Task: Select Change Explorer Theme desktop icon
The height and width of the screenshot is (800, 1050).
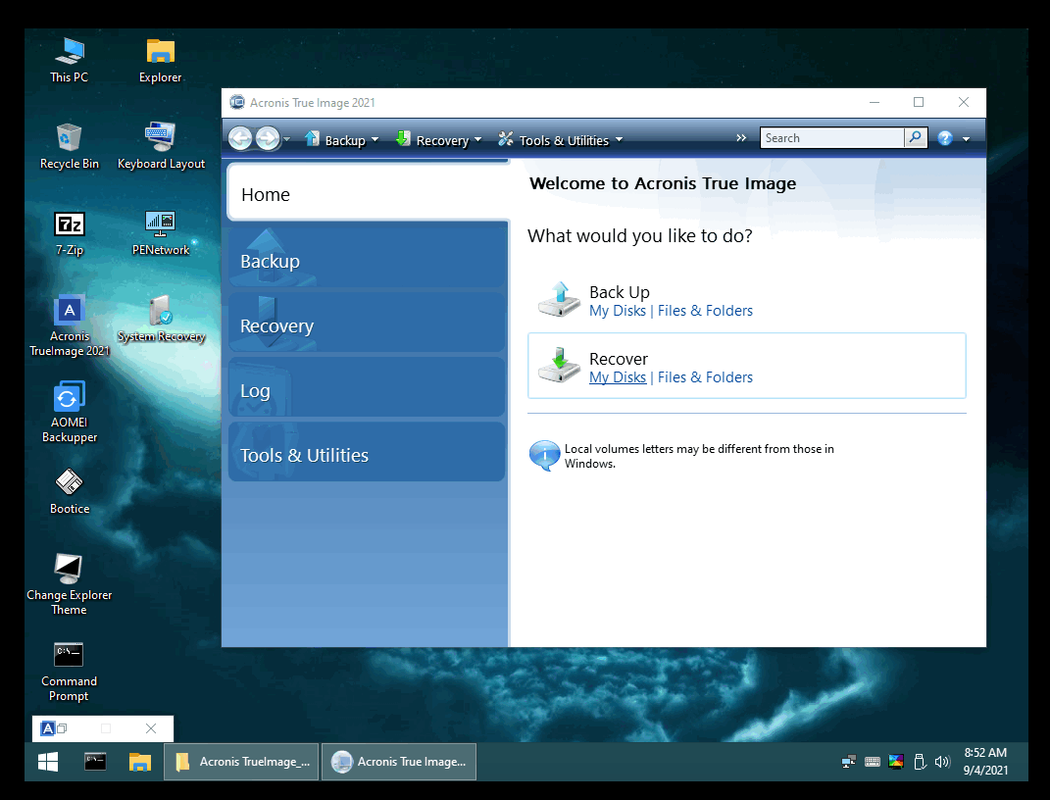Action: (69, 585)
